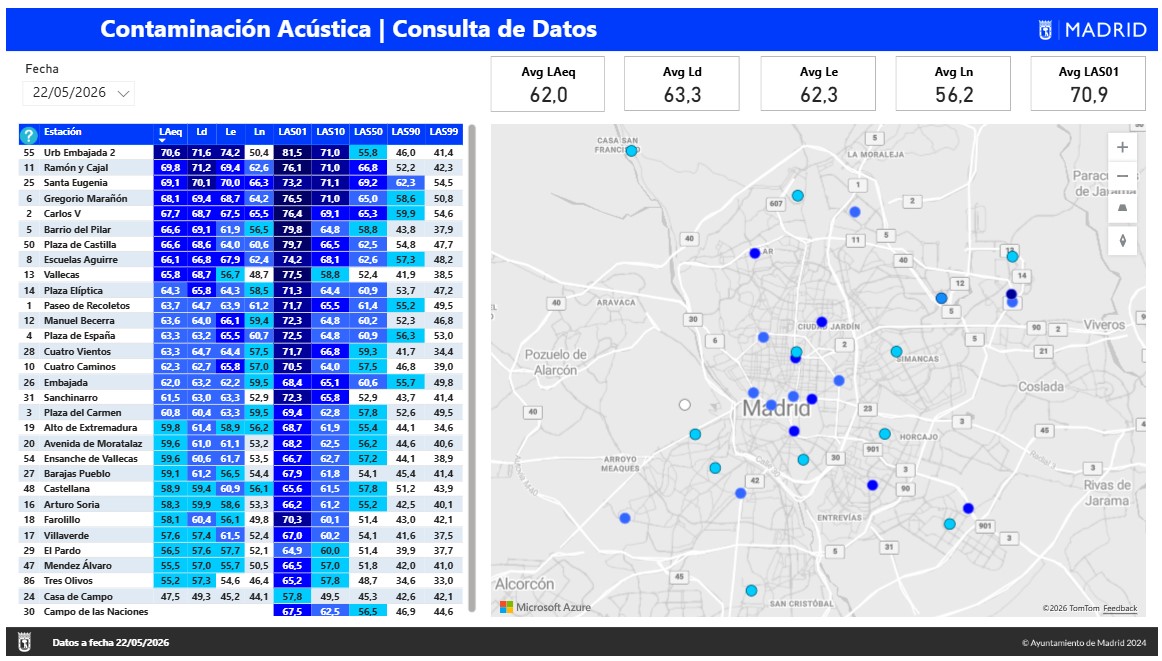Select the Ramón y Cajal station row
Viewport: 1162px width, 661px height.
coord(241,167)
